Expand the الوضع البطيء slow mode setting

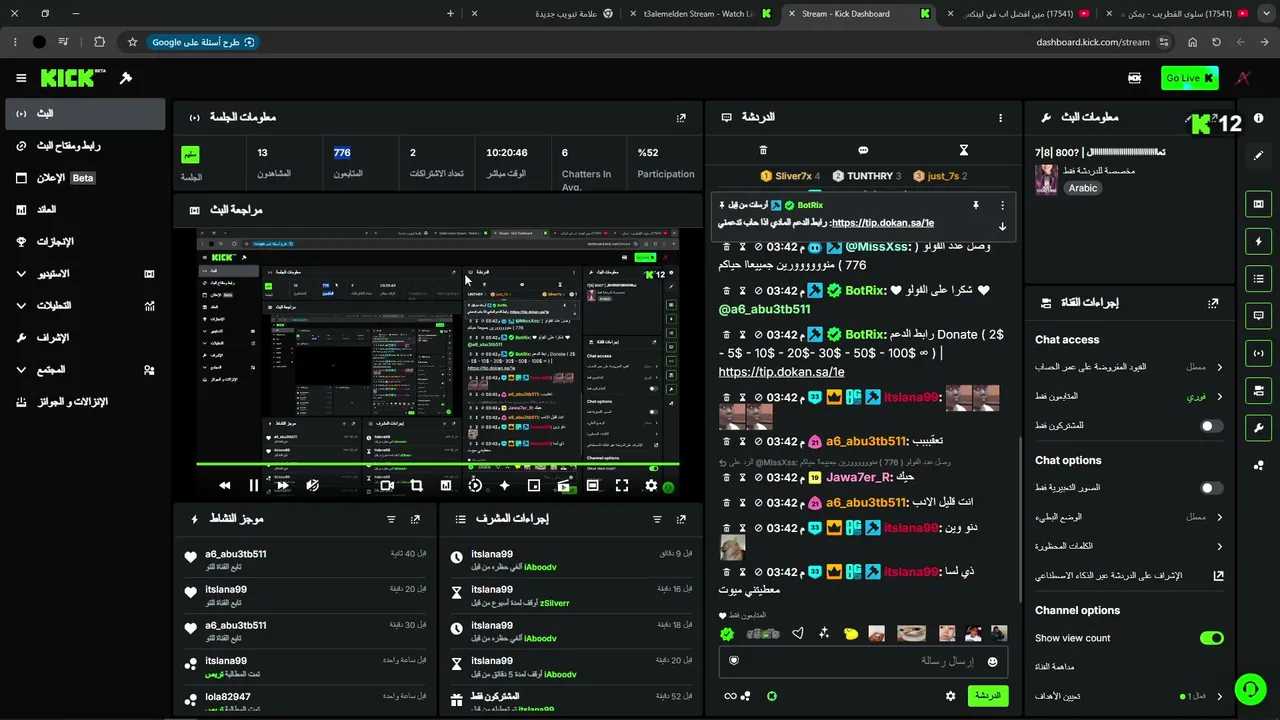click(1127, 517)
